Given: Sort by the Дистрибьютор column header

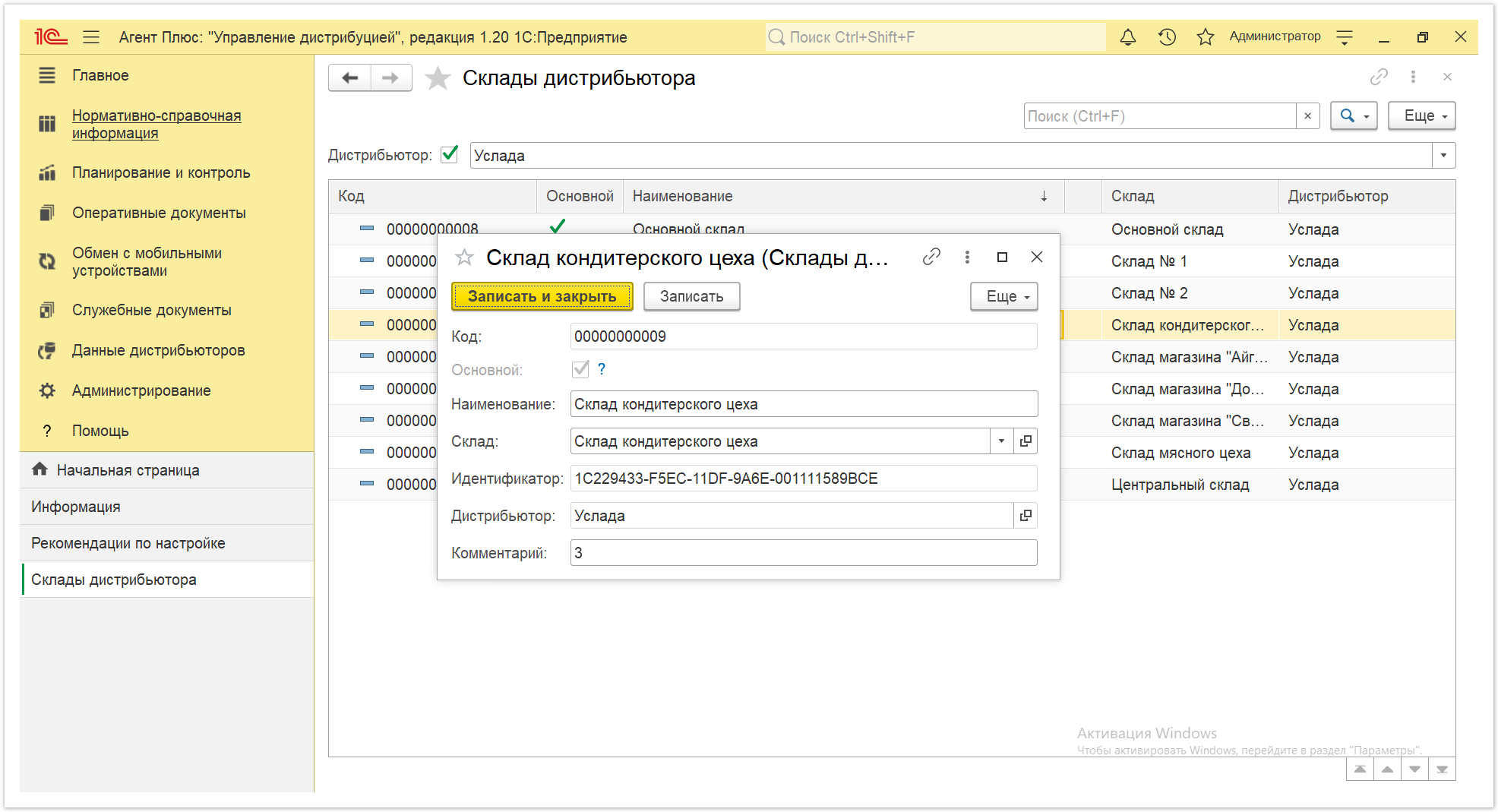Looking at the screenshot, I should (1367, 196).
